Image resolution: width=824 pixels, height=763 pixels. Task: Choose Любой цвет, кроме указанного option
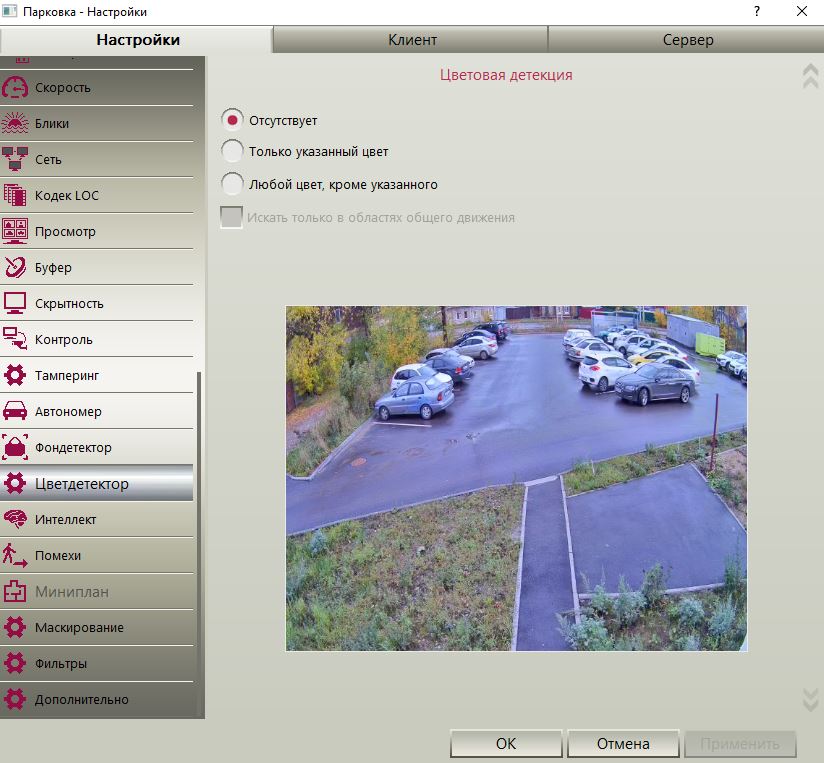232,184
